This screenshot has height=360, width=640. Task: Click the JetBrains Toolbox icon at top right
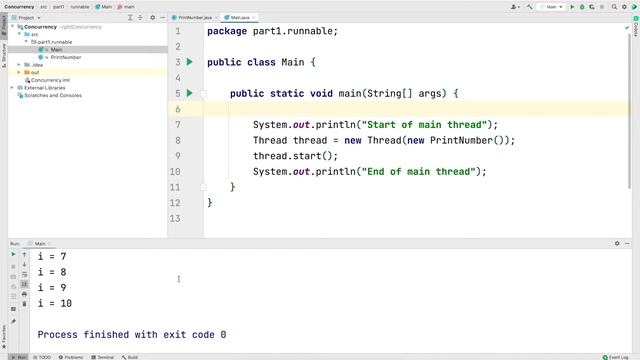(x=634, y=7)
